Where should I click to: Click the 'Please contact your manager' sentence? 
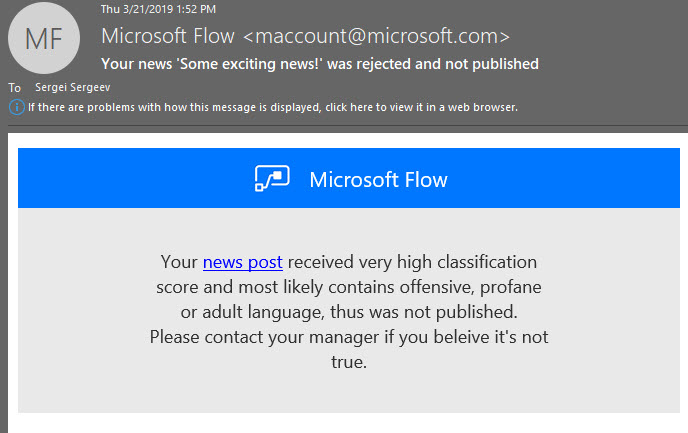[x=258, y=336]
